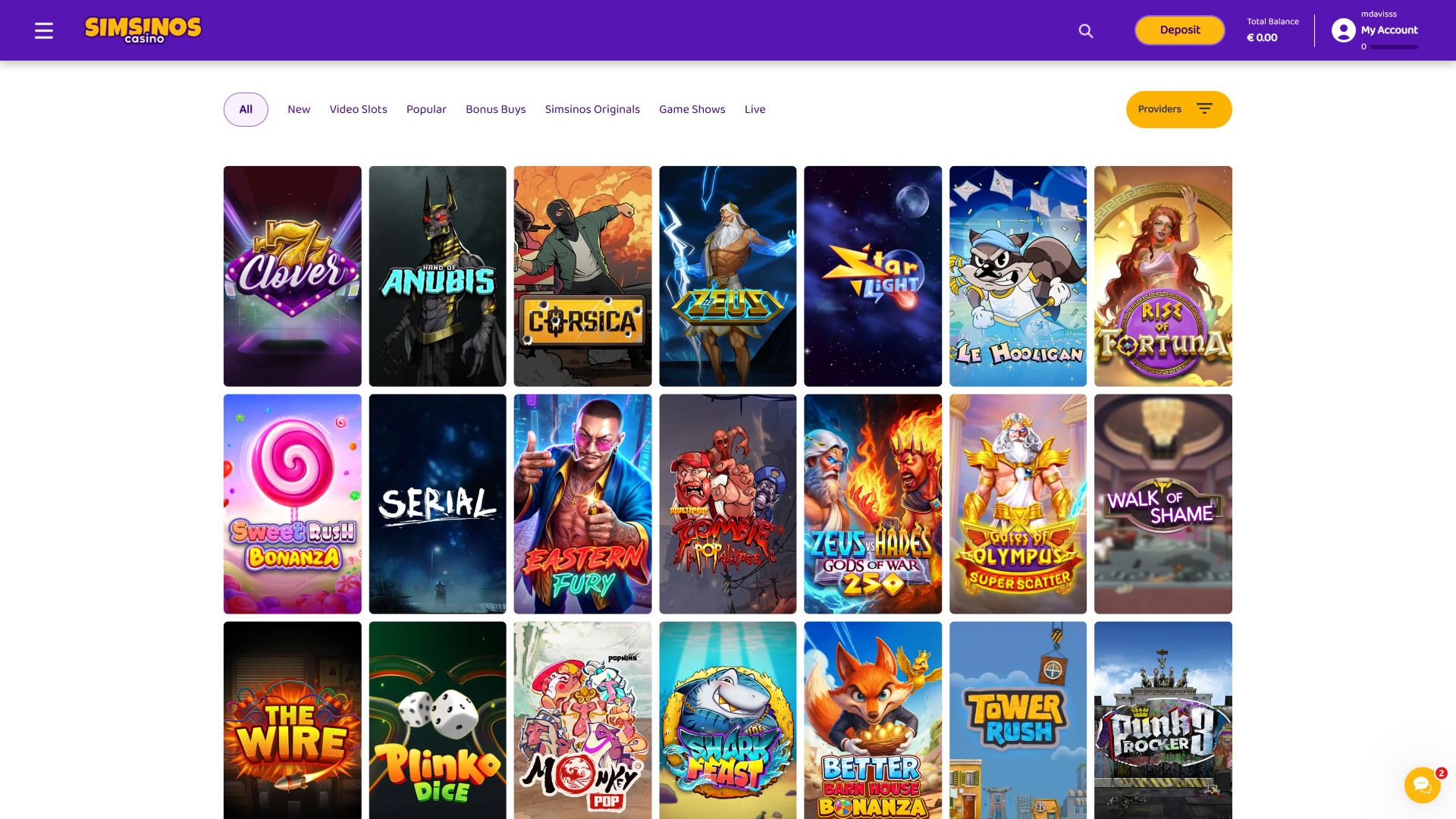The image size is (1456, 819).
Task: Click the account level progress bar
Action: 1394,47
